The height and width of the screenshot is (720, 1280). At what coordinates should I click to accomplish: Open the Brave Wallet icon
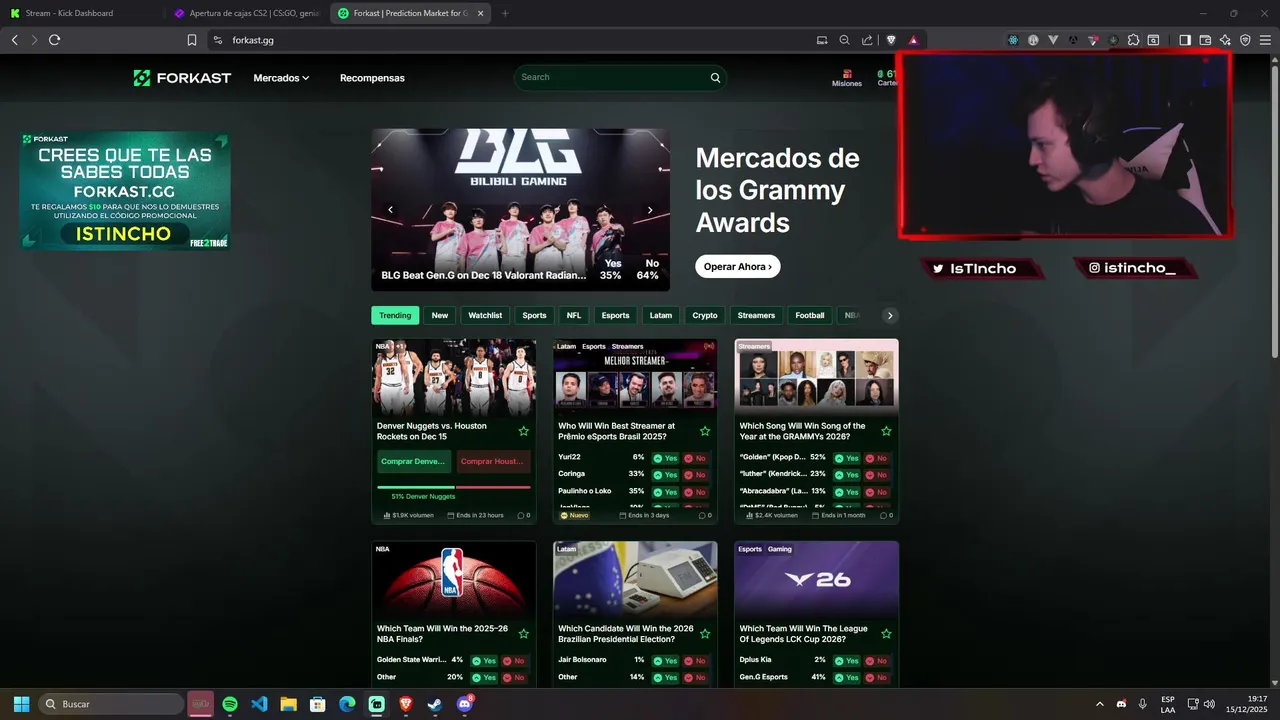1205,40
